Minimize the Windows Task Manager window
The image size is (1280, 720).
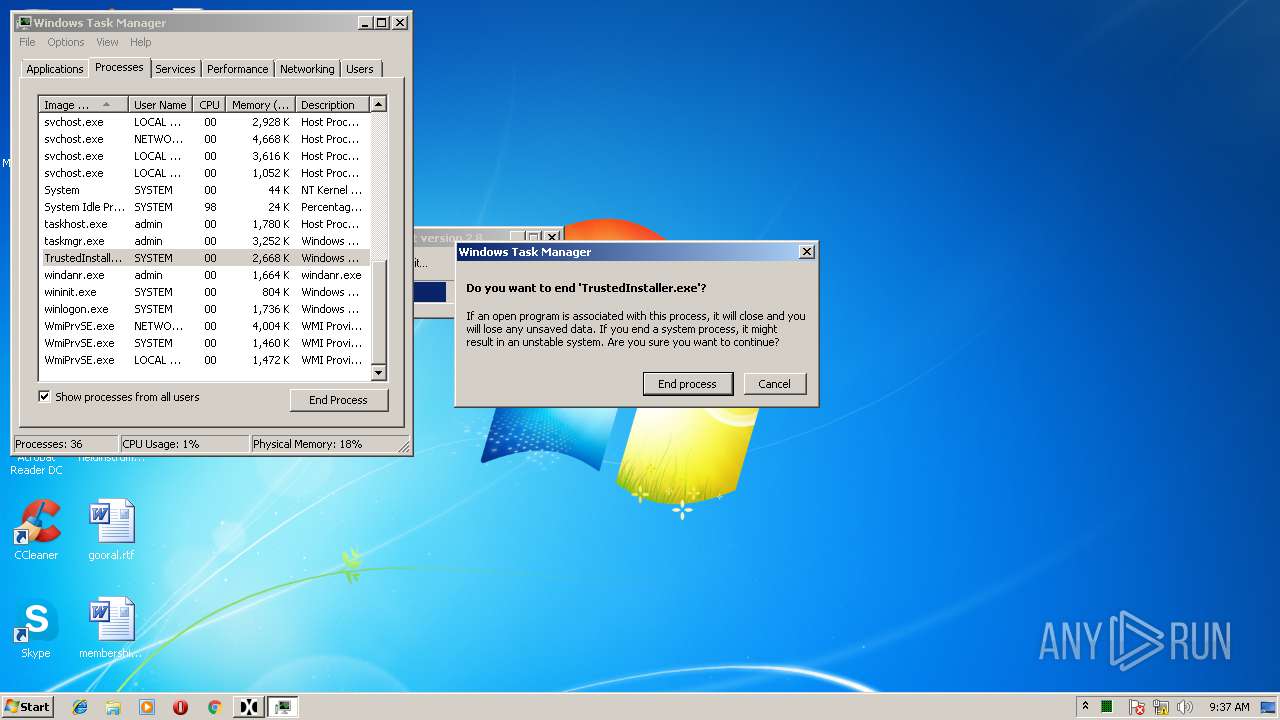pyautogui.click(x=364, y=22)
